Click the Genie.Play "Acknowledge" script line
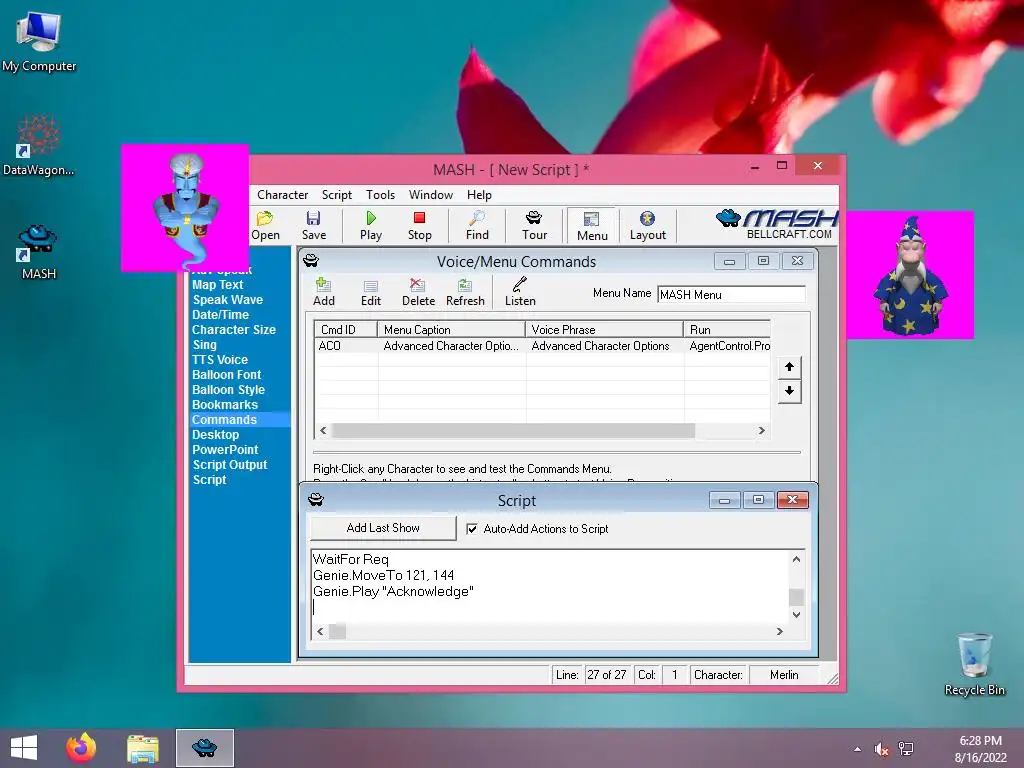The image size is (1024, 768). [393, 592]
